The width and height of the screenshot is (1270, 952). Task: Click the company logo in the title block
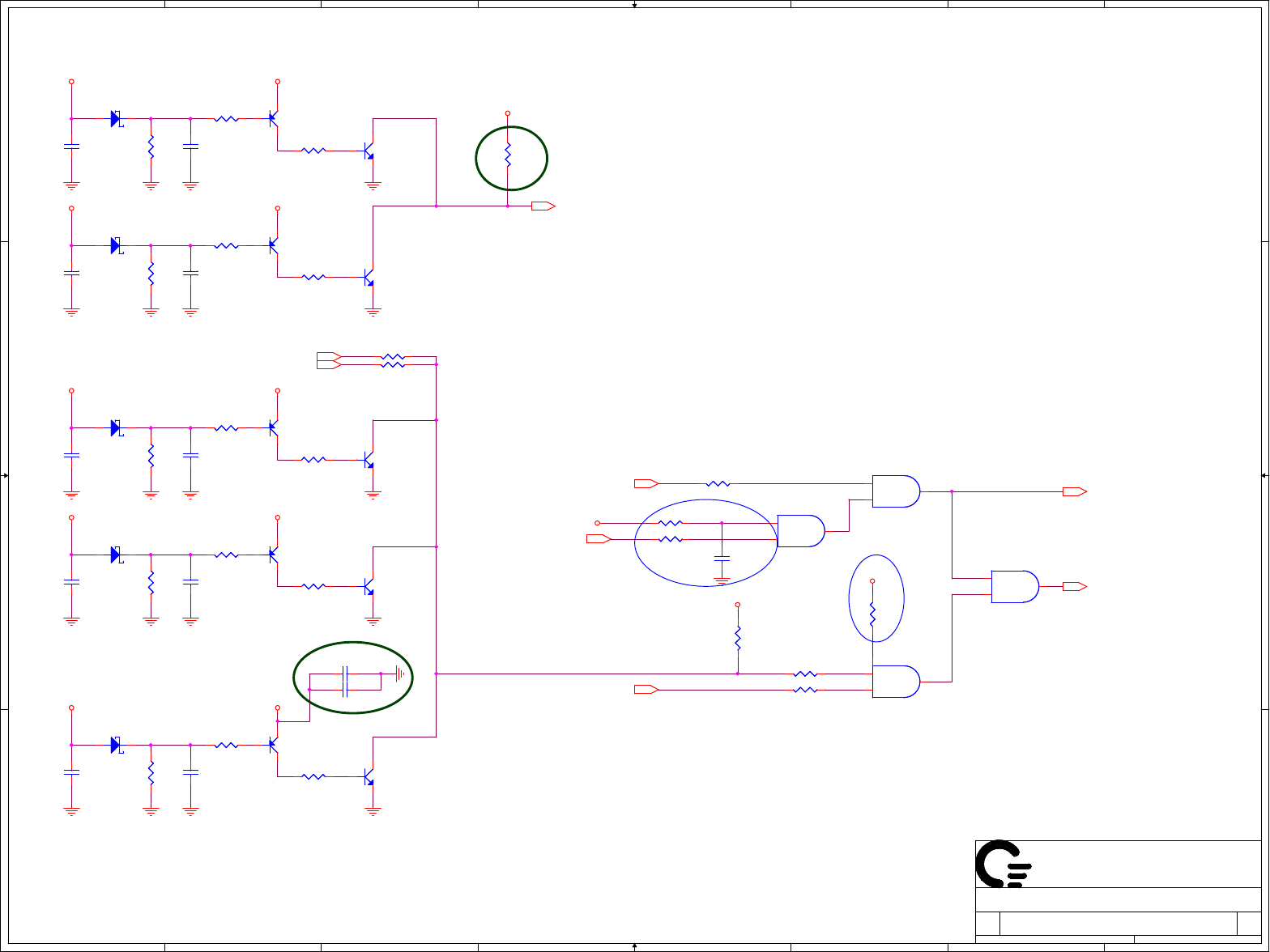click(x=1004, y=864)
